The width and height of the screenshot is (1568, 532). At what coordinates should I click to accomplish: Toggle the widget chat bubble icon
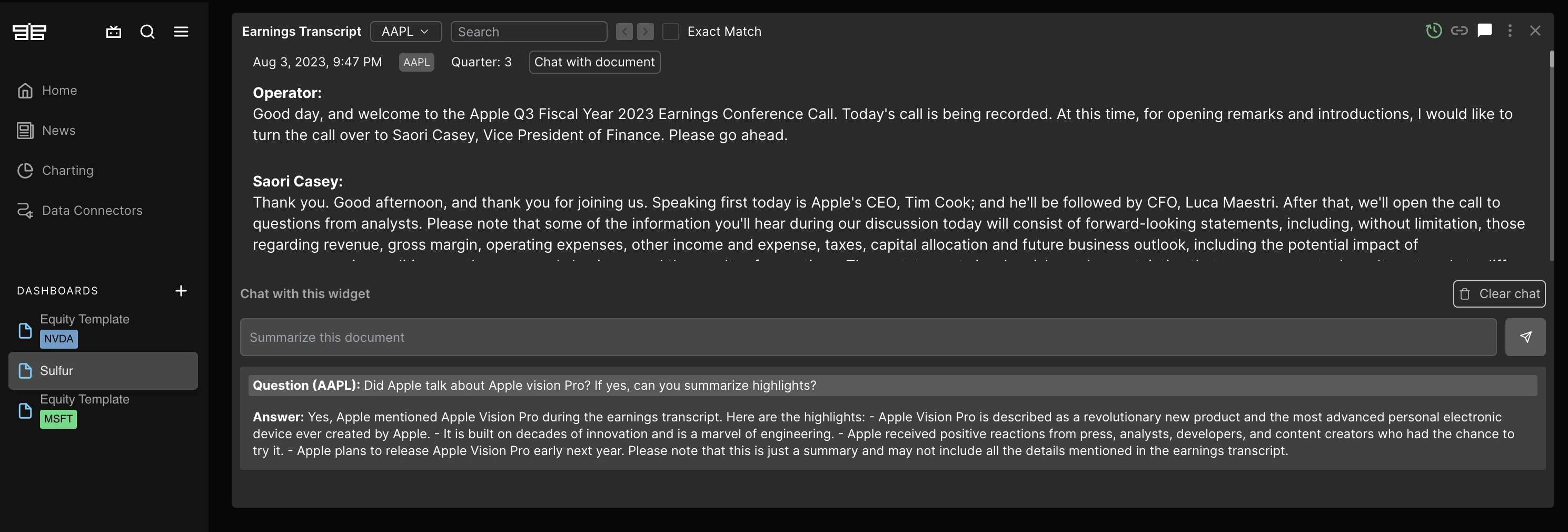pyautogui.click(x=1485, y=31)
